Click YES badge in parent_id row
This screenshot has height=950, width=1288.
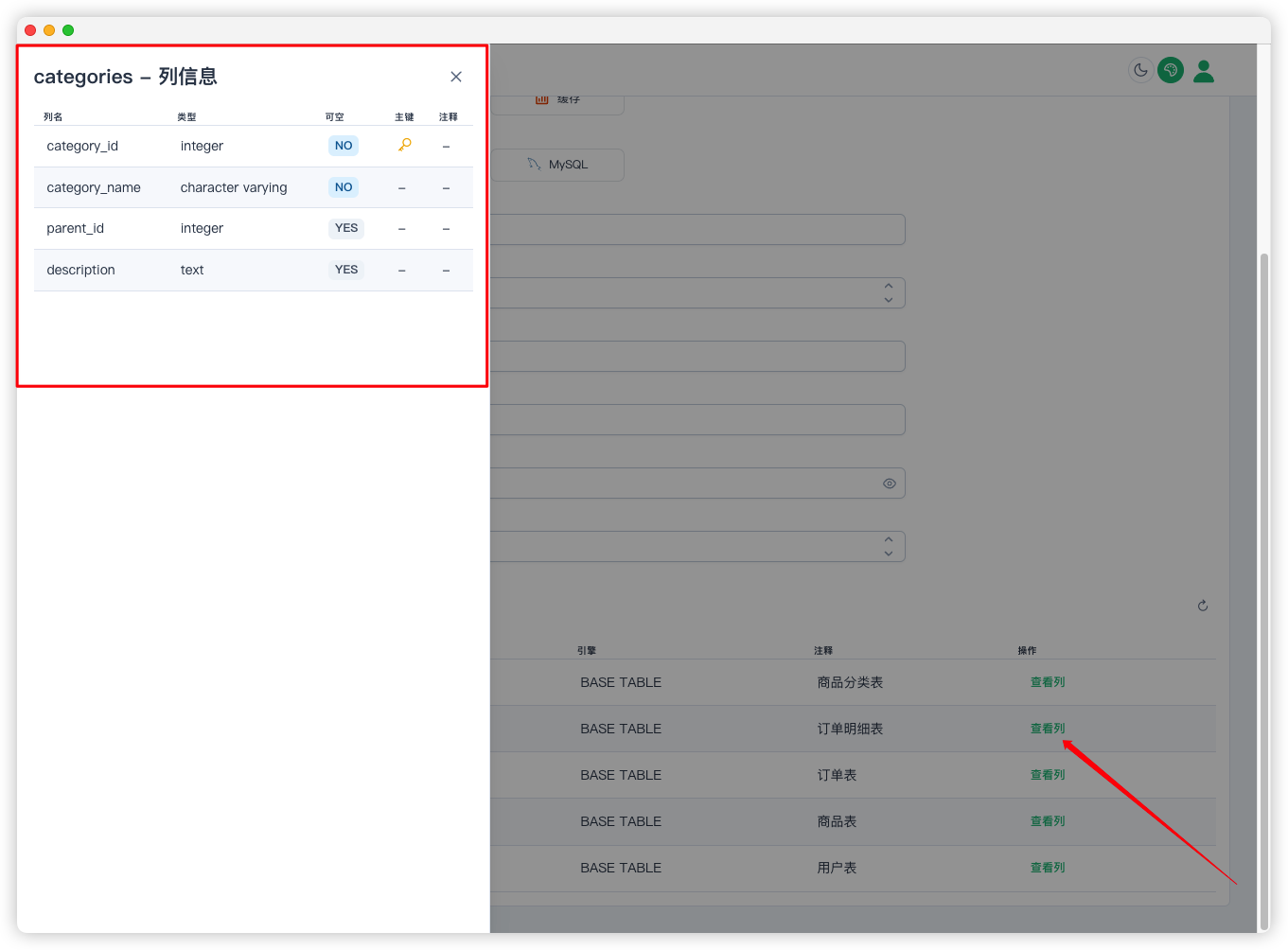pyautogui.click(x=346, y=228)
